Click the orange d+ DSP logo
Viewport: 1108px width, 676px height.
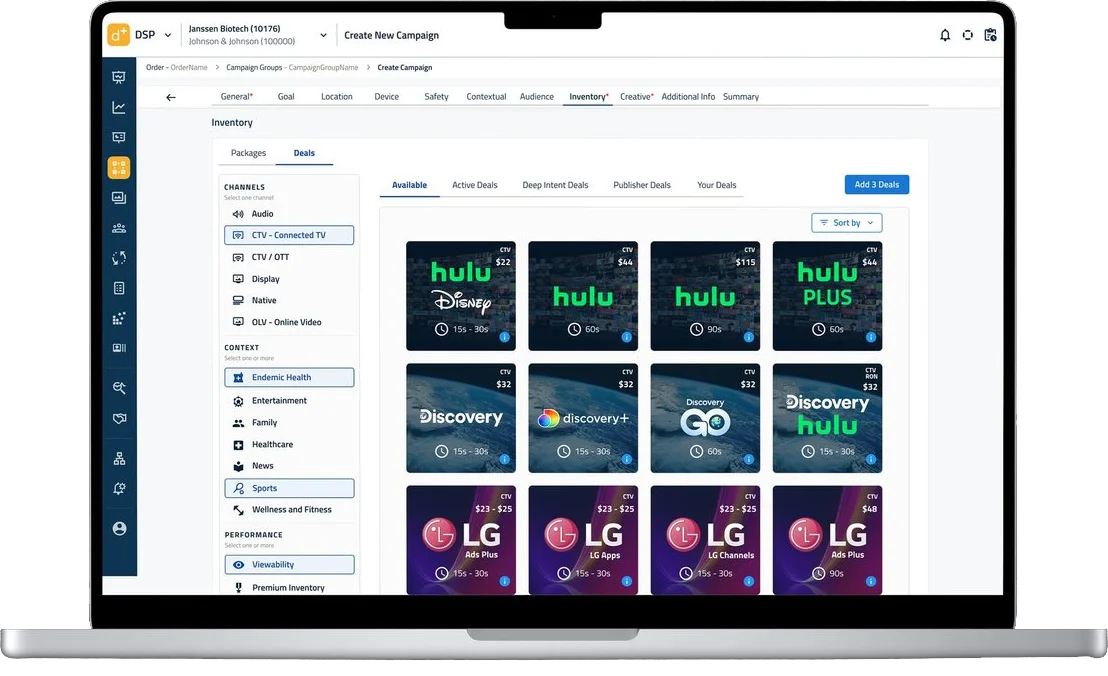click(x=118, y=35)
